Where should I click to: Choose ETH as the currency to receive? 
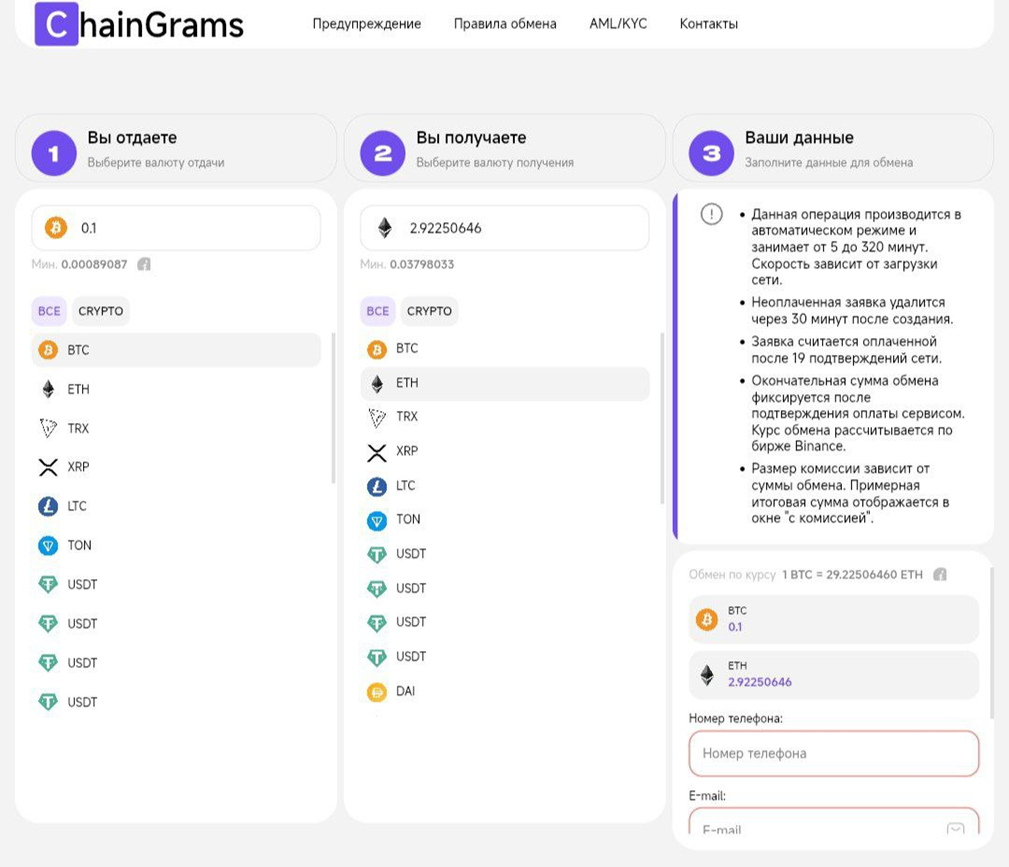[504, 384]
